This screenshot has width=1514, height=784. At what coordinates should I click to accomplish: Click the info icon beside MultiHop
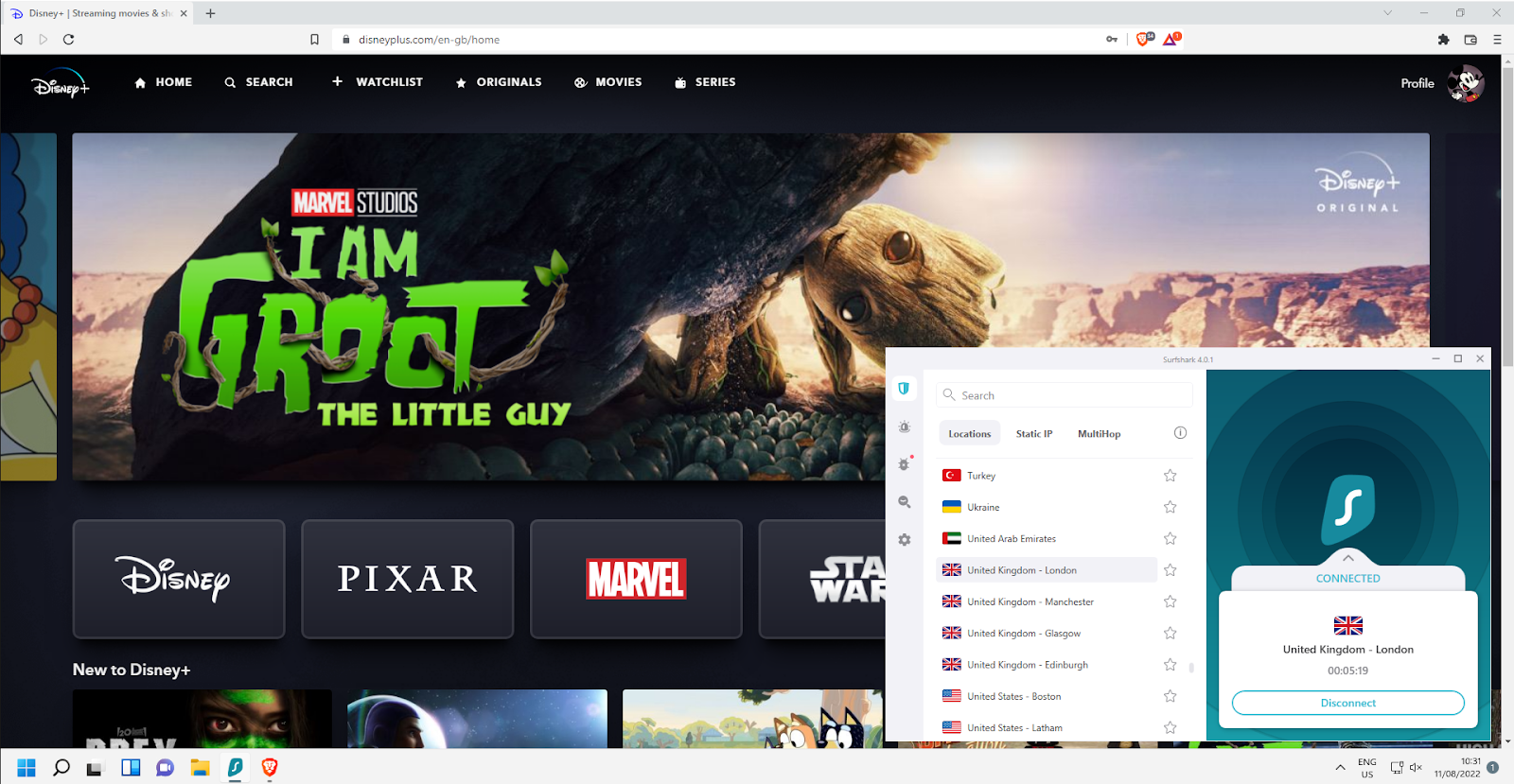click(1180, 433)
